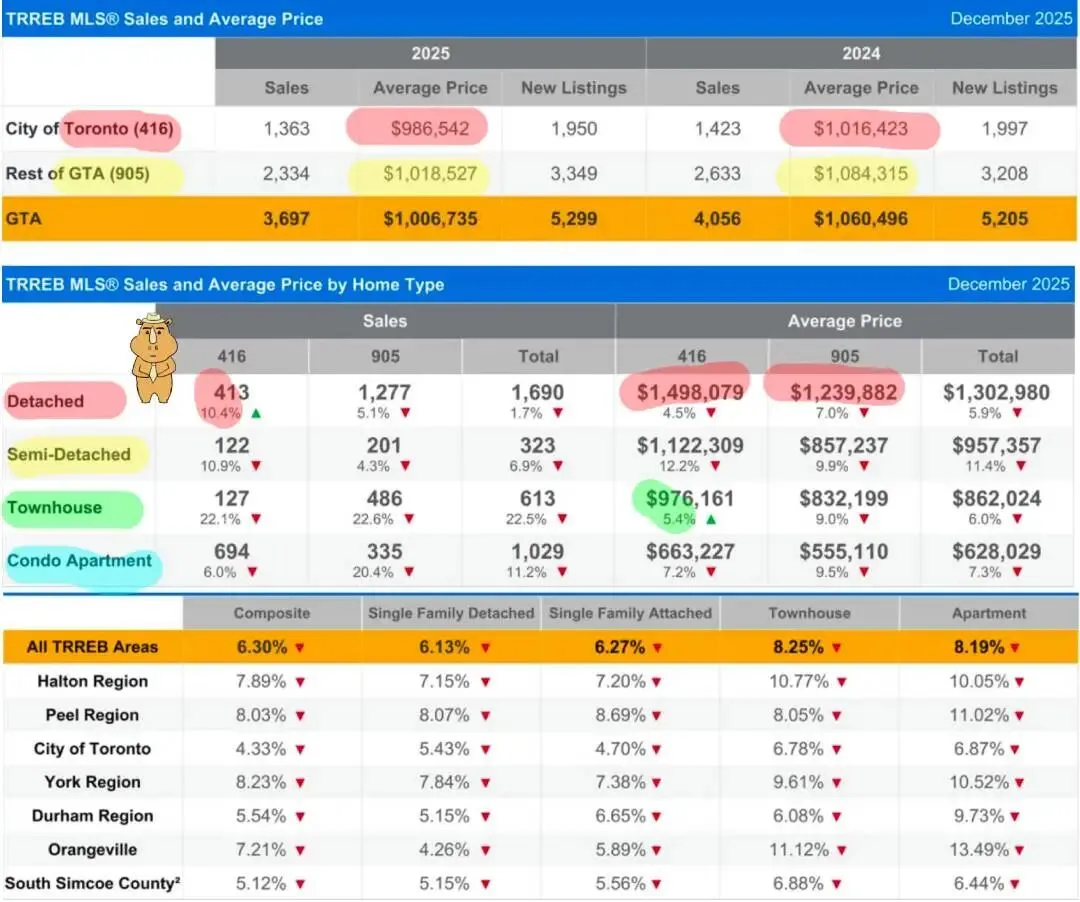The width and height of the screenshot is (1080, 902).
Task: Click 2024 GTA 905 average price $1,084,315
Action: point(860,174)
